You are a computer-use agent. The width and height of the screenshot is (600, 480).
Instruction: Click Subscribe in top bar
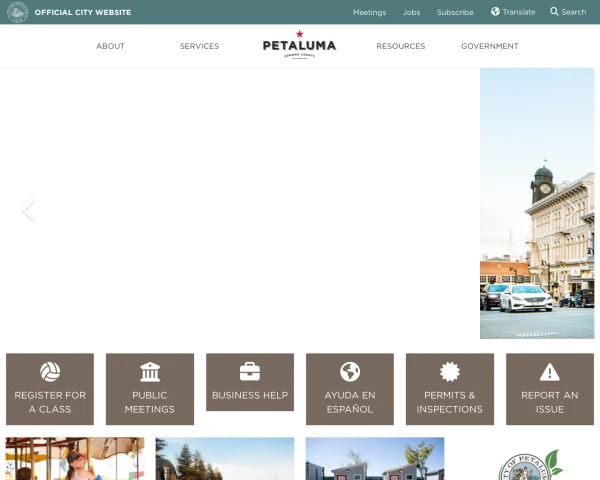tap(455, 12)
